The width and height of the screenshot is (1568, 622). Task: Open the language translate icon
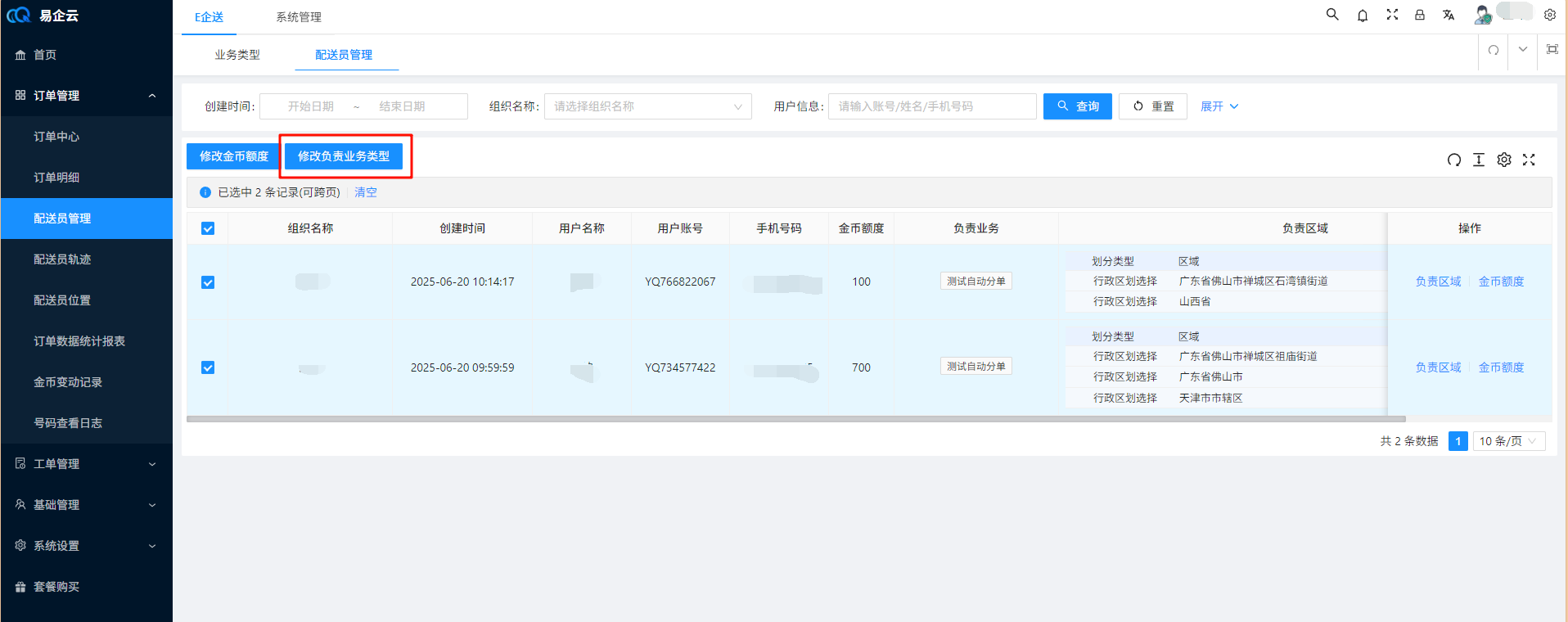1449,16
